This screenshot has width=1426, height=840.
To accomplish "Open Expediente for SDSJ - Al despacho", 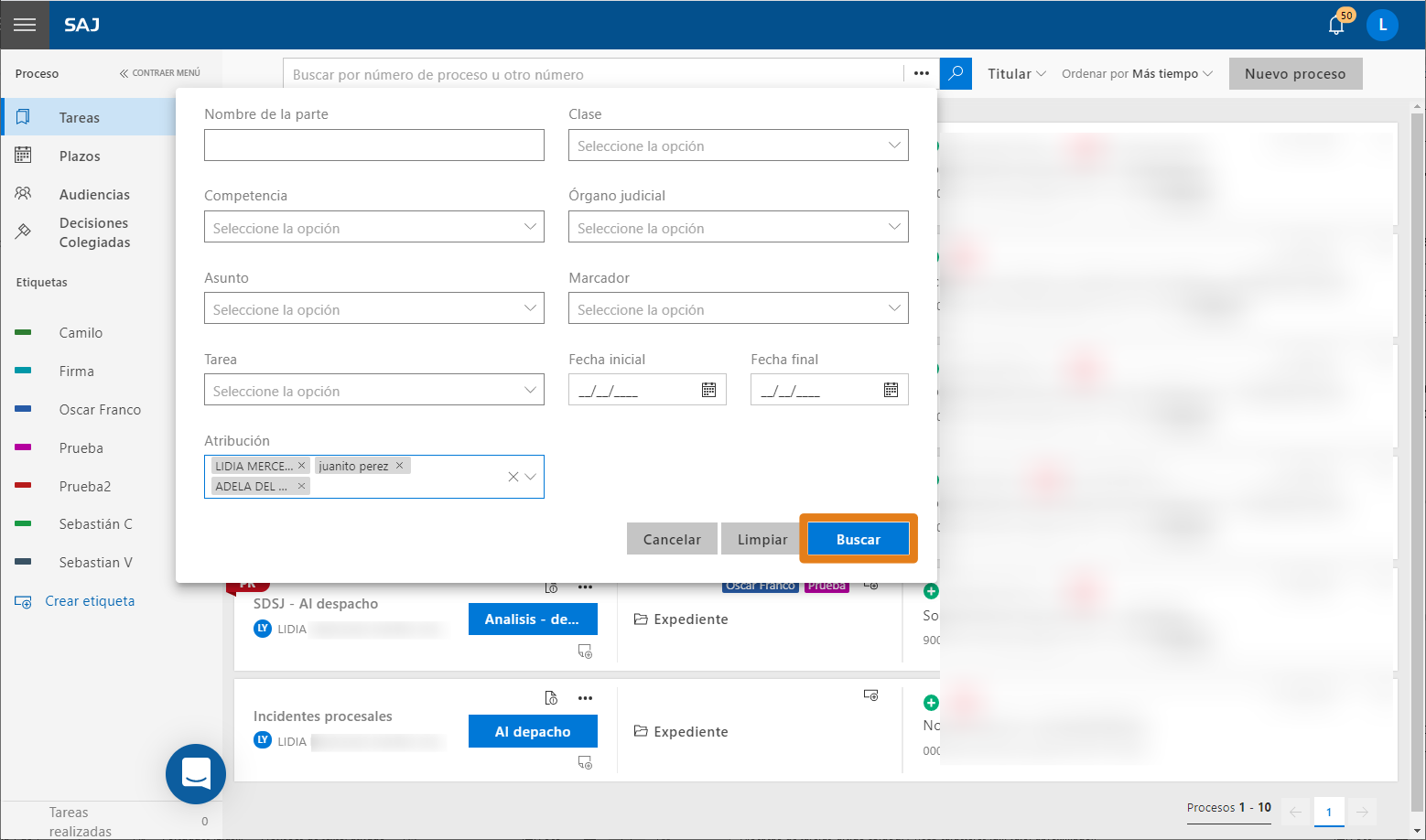I will (681, 619).
